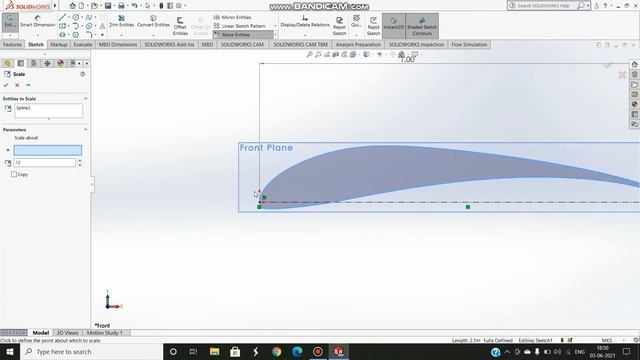
Task: Click the Save icon
Action: (x=108, y=6)
